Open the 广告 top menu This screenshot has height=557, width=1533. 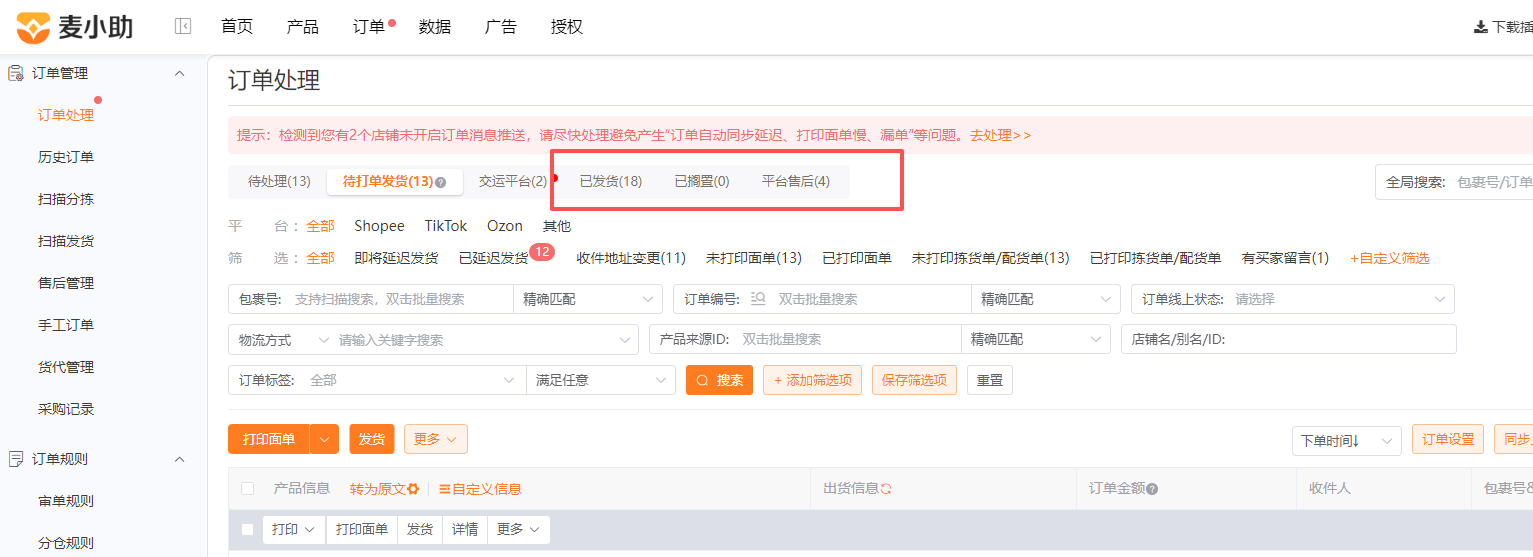pyautogui.click(x=501, y=27)
